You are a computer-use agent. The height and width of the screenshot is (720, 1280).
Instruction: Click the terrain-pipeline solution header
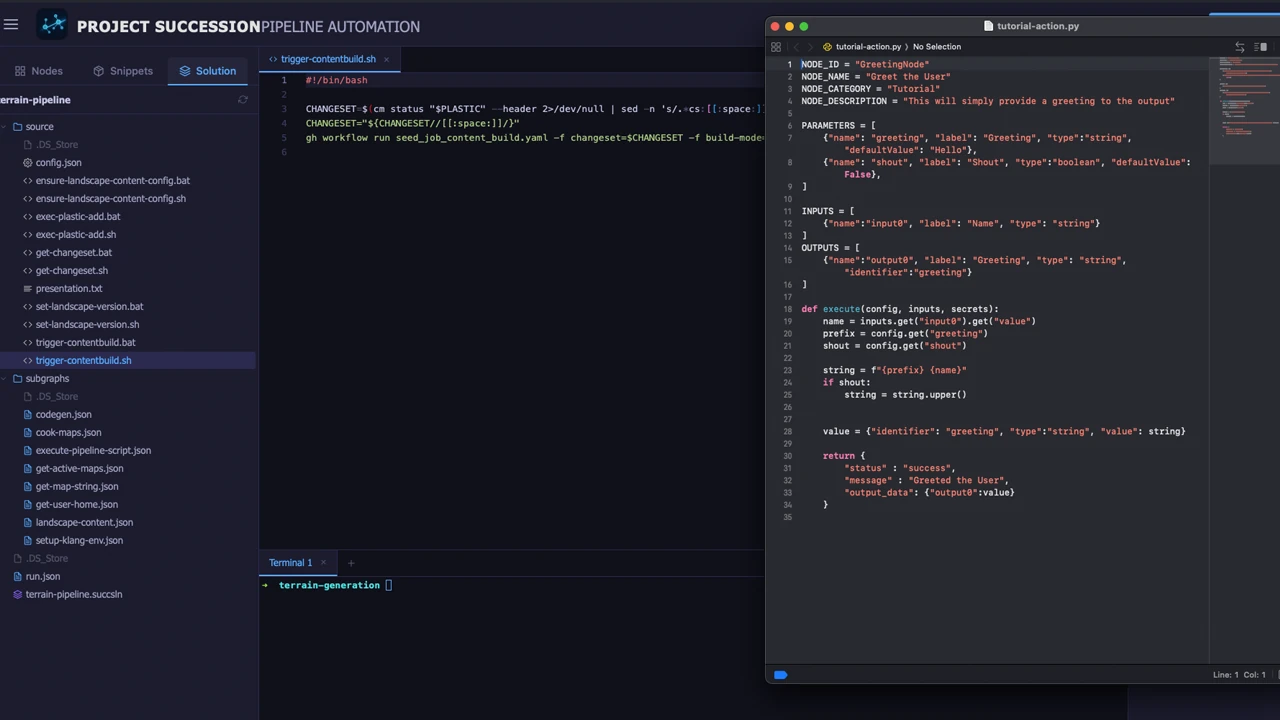(35, 100)
